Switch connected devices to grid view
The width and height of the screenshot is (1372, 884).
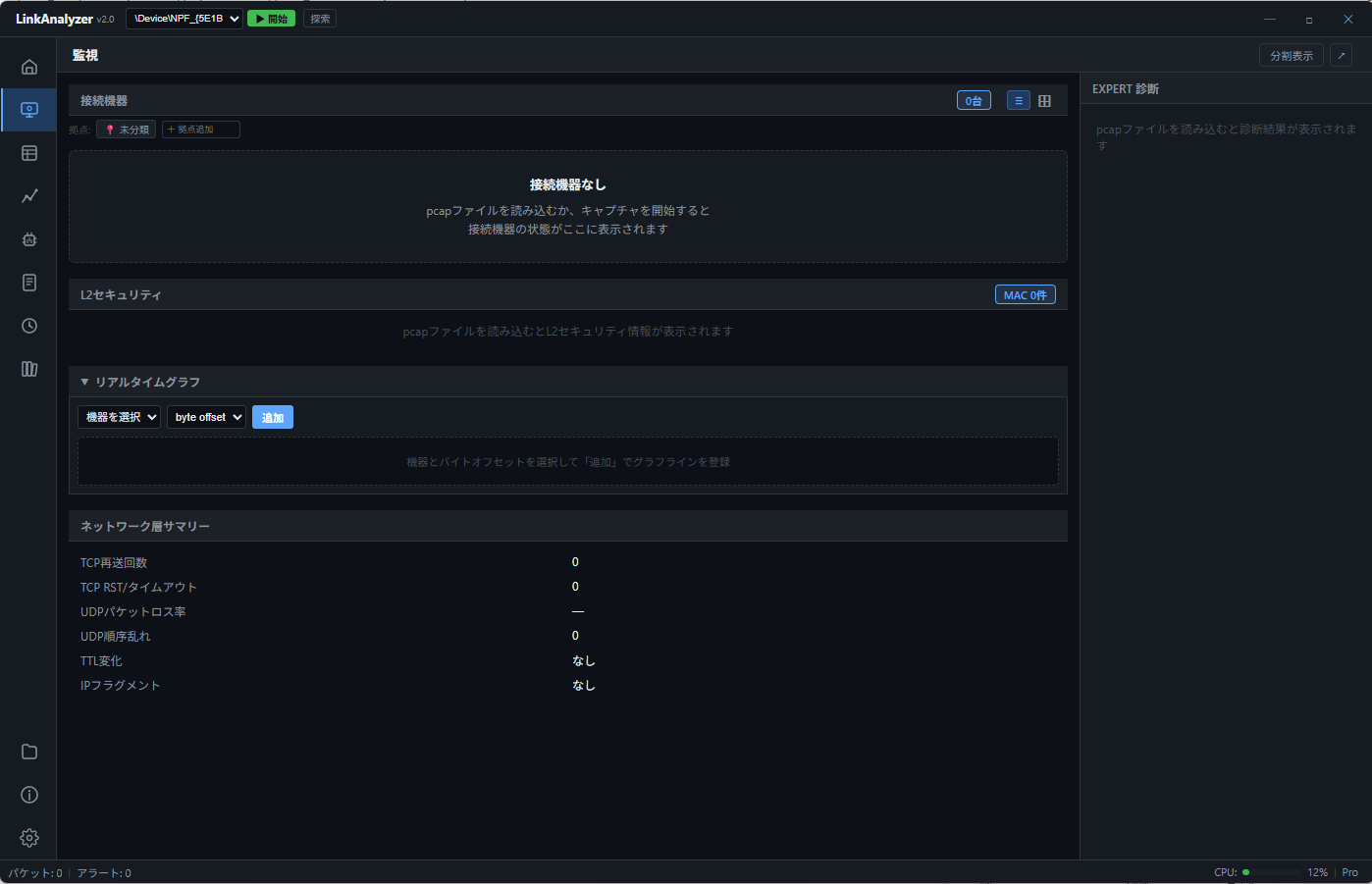[x=1044, y=100]
